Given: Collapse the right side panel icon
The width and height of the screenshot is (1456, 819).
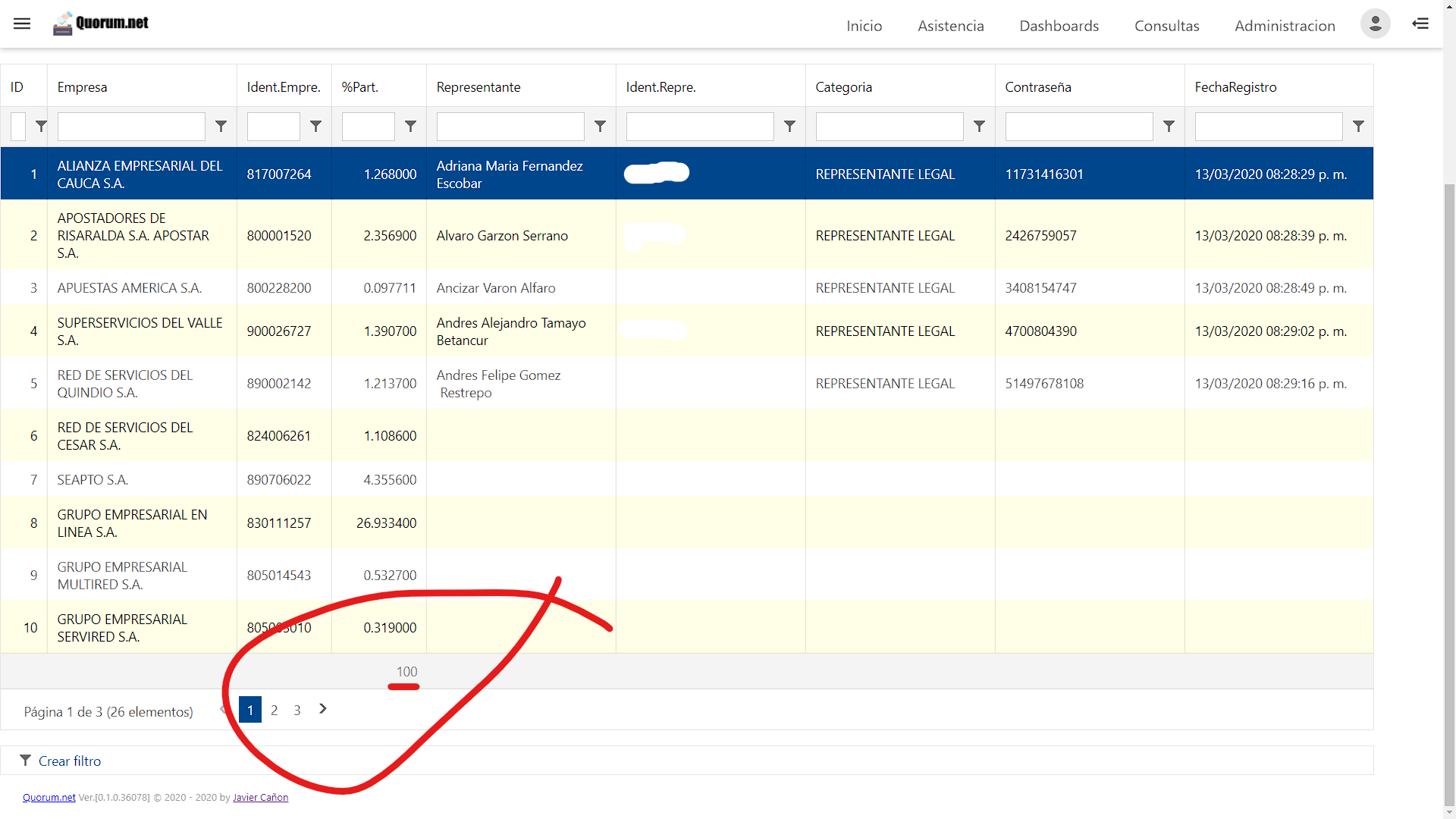Looking at the screenshot, I should (1420, 24).
